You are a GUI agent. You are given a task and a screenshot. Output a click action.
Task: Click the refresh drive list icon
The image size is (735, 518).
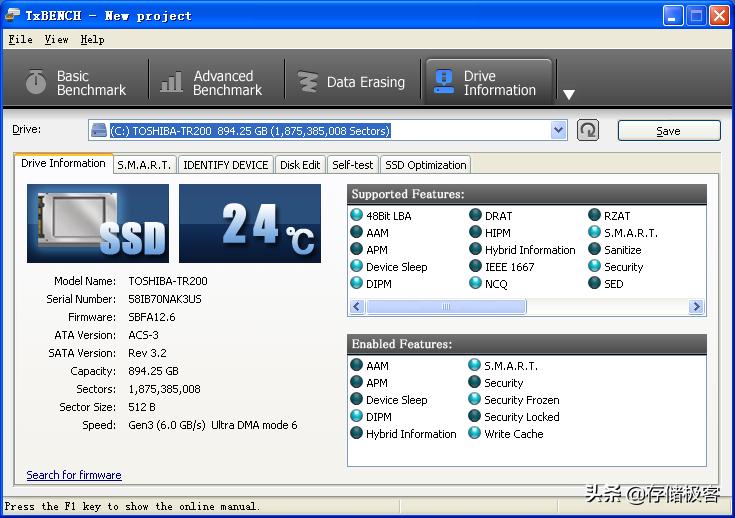pyautogui.click(x=588, y=130)
